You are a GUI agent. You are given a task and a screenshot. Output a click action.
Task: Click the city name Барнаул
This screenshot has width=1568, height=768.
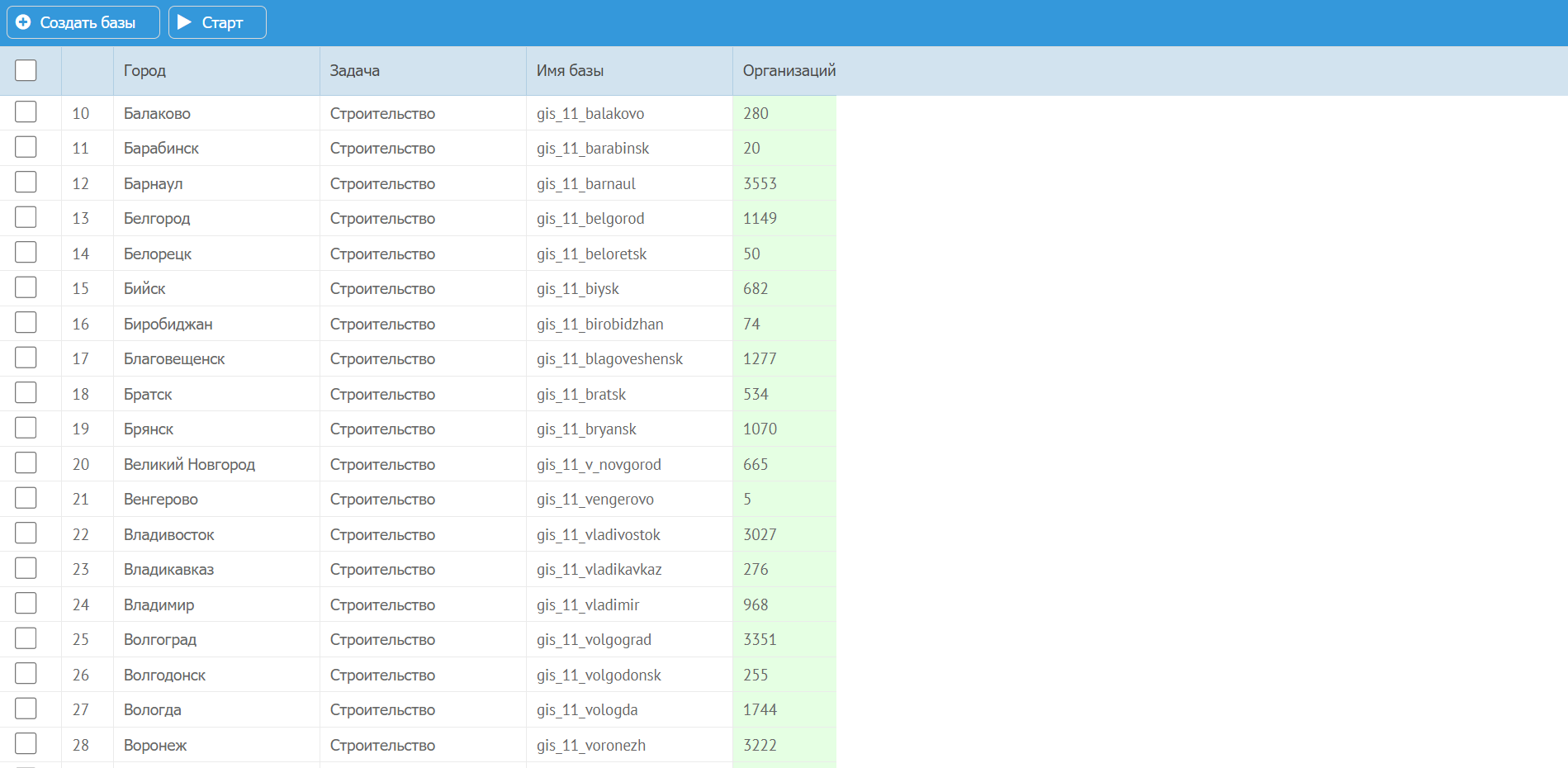click(154, 184)
